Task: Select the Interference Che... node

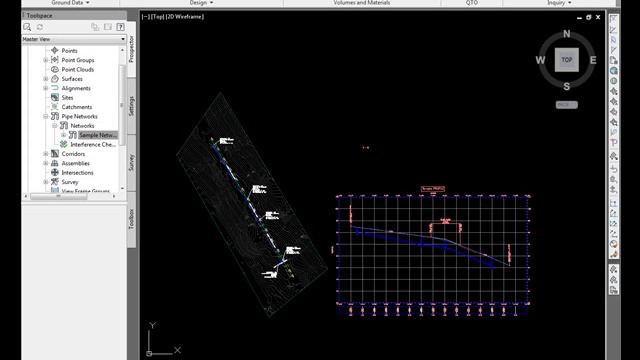Action: pyautogui.click(x=93, y=144)
